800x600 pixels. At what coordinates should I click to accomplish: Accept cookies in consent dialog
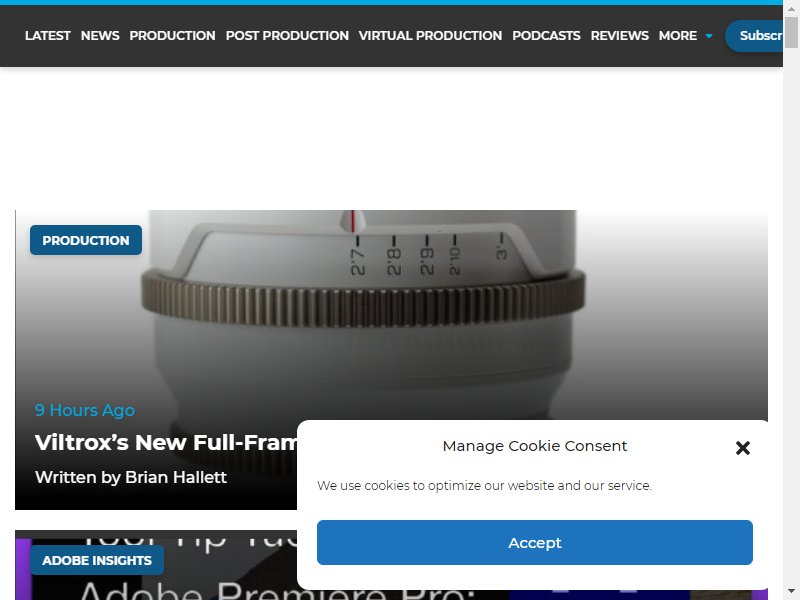pyautogui.click(x=535, y=542)
